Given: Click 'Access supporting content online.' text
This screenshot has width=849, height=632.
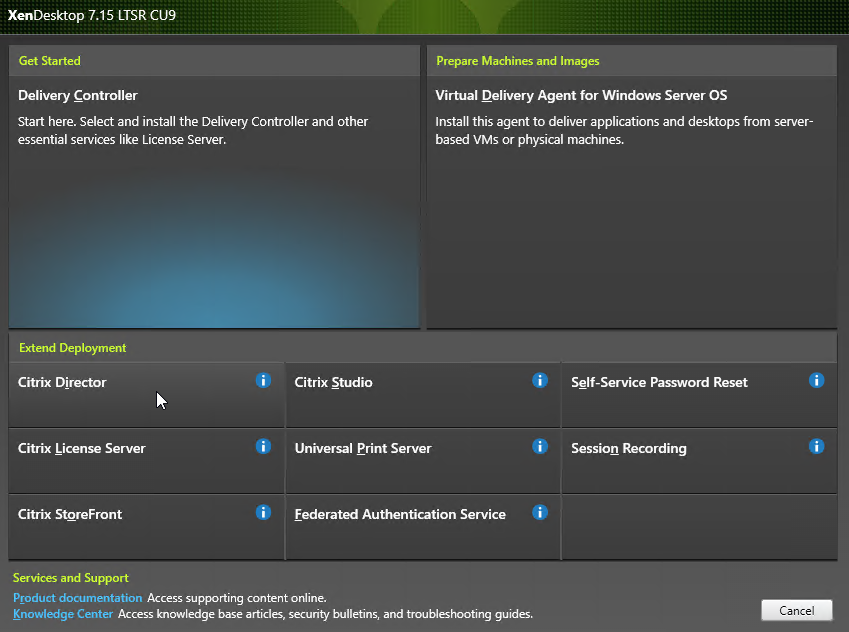Looking at the screenshot, I should click(237, 598).
